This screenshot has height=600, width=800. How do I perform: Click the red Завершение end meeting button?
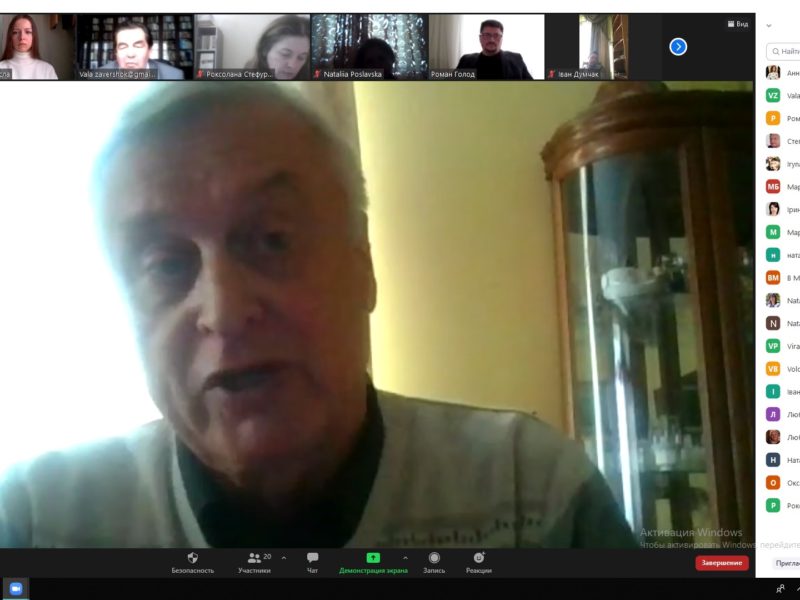click(722, 563)
